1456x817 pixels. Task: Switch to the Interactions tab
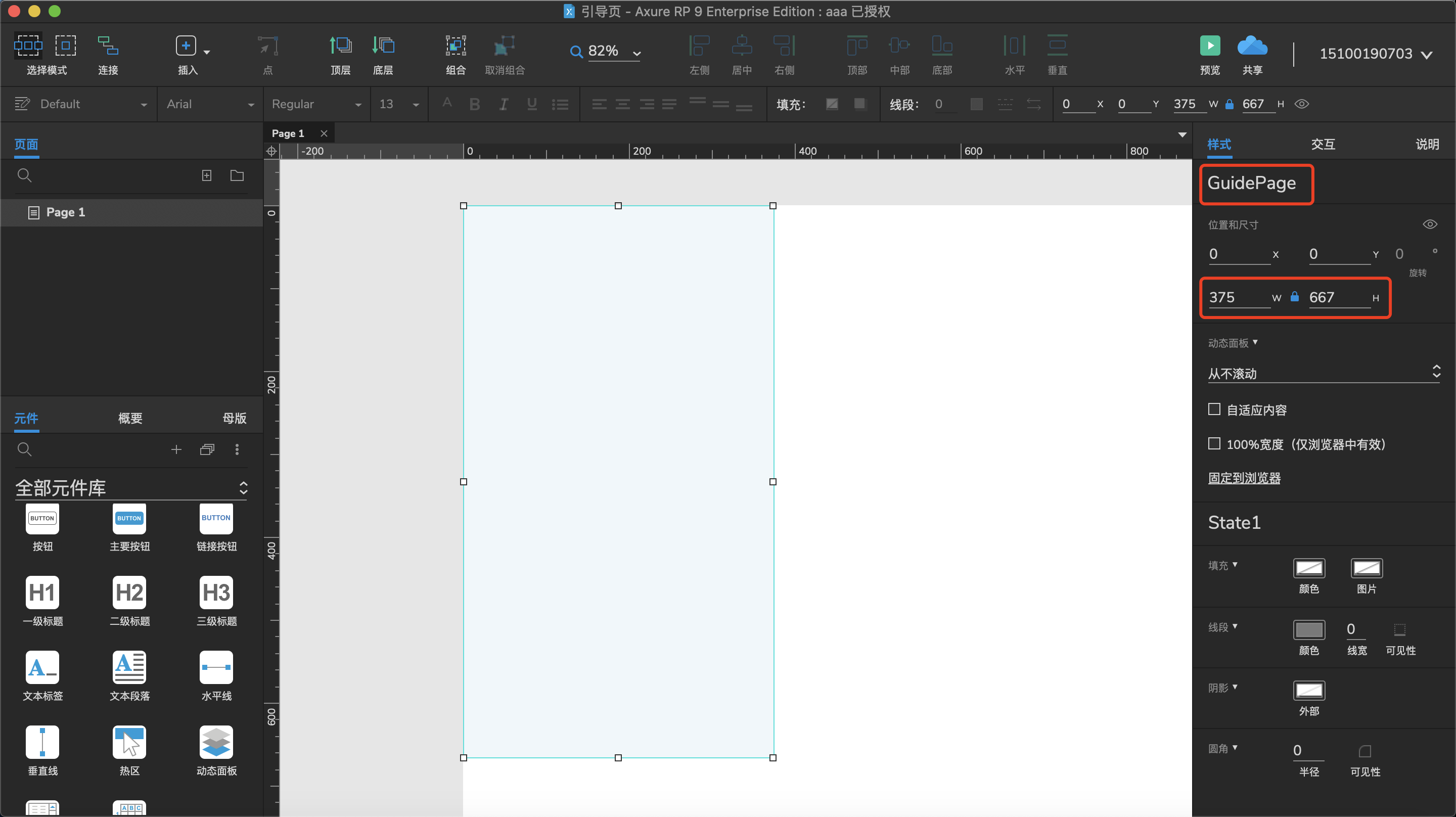[1323, 144]
